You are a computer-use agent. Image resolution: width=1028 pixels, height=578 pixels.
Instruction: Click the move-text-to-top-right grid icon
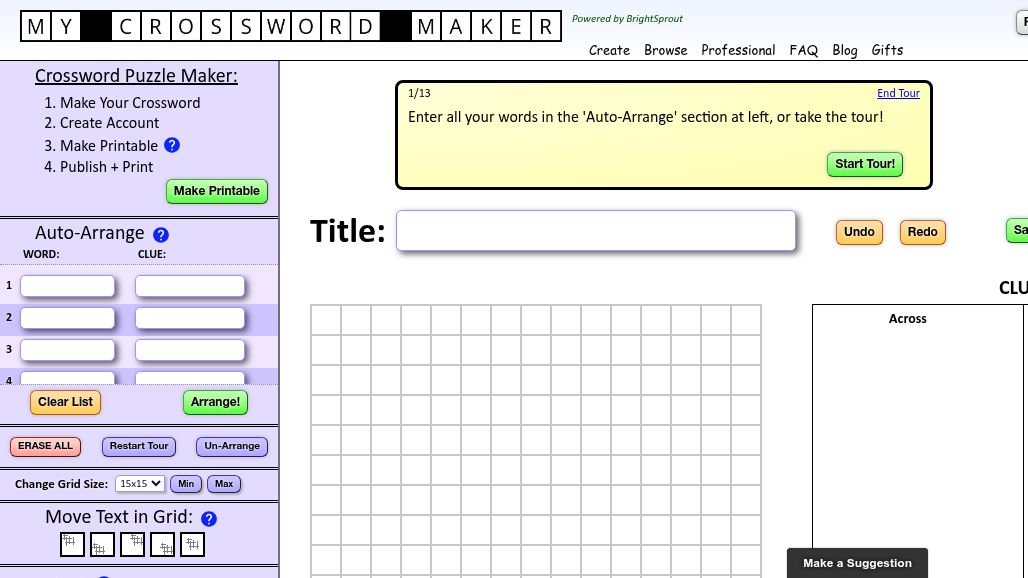[132, 544]
